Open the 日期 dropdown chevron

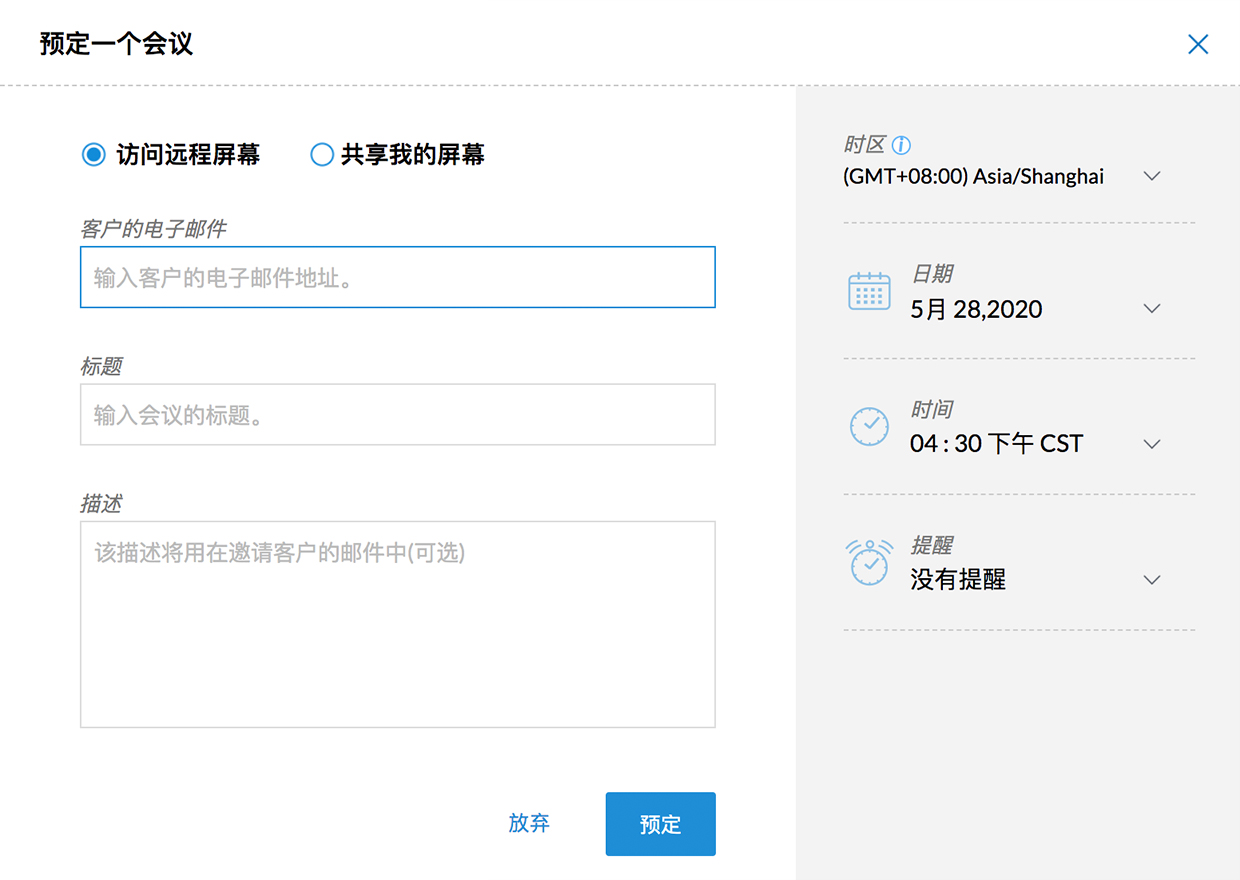(x=1152, y=309)
